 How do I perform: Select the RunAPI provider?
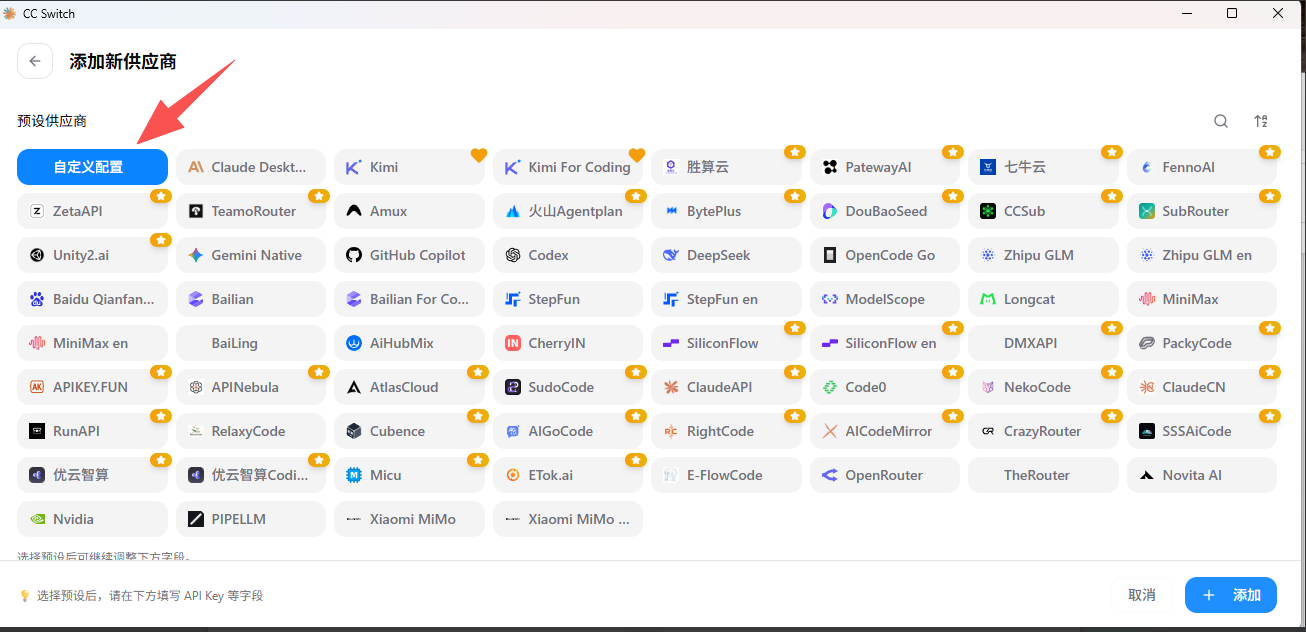pos(92,431)
